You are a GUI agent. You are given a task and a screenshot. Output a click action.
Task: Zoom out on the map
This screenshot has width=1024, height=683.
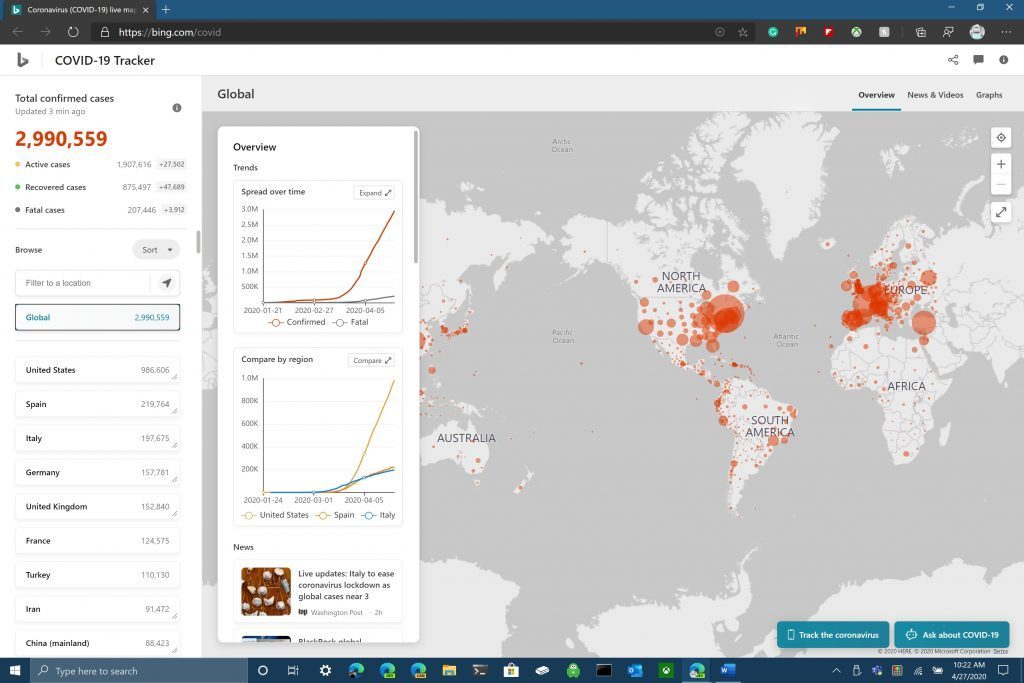point(1000,185)
